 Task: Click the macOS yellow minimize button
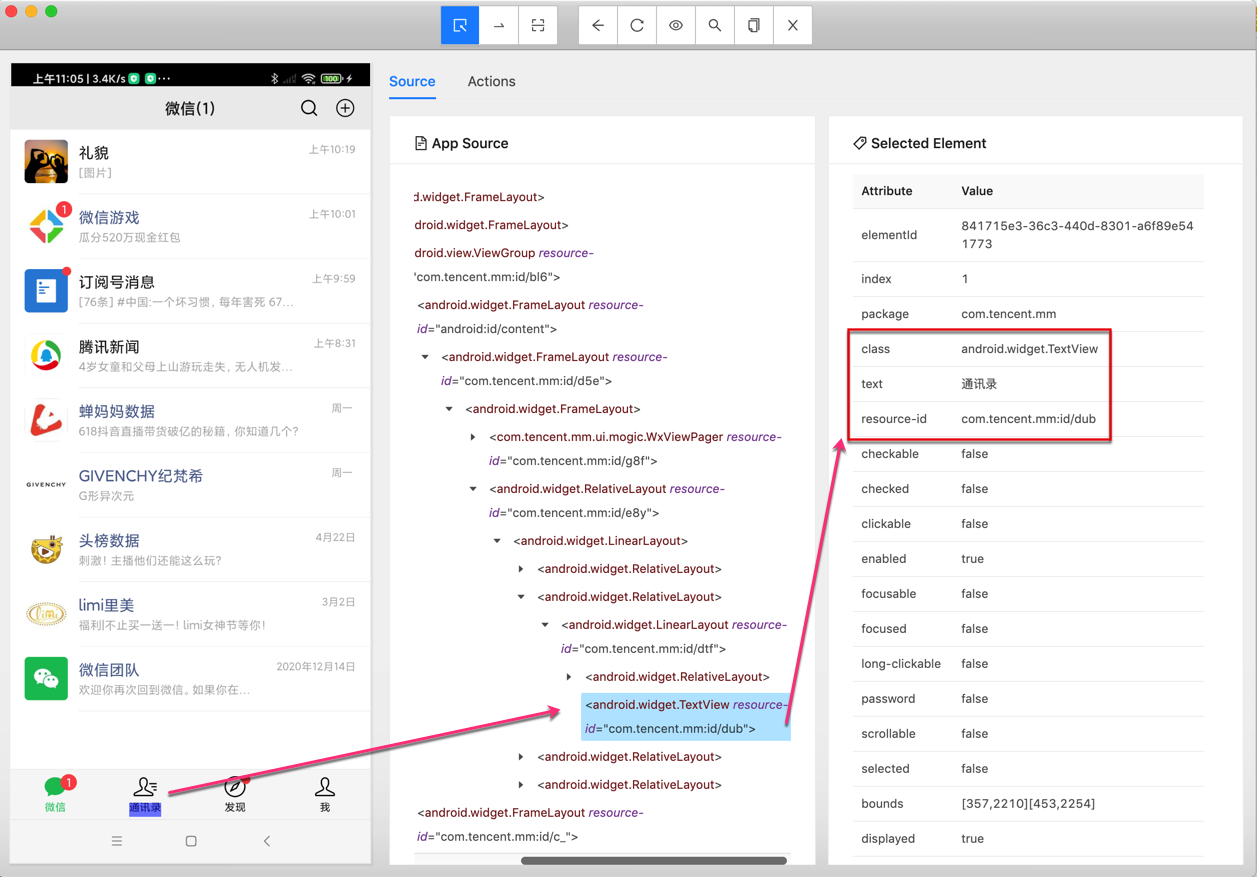pyautogui.click(x=31, y=11)
